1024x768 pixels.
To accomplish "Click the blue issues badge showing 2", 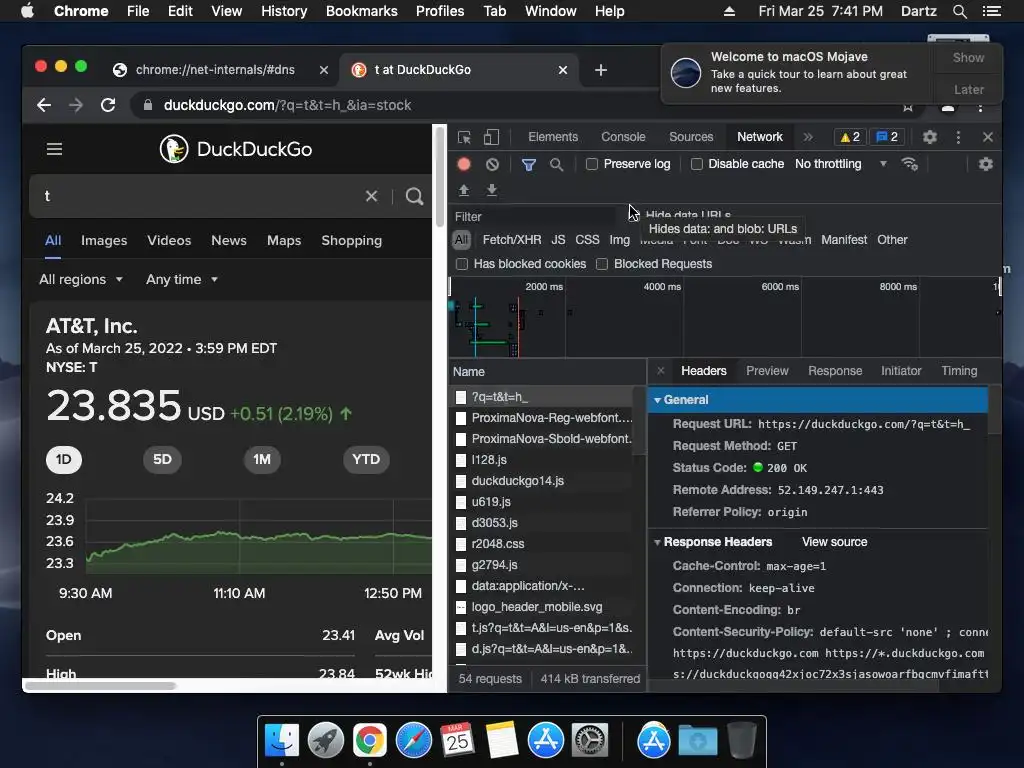I will 887,137.
